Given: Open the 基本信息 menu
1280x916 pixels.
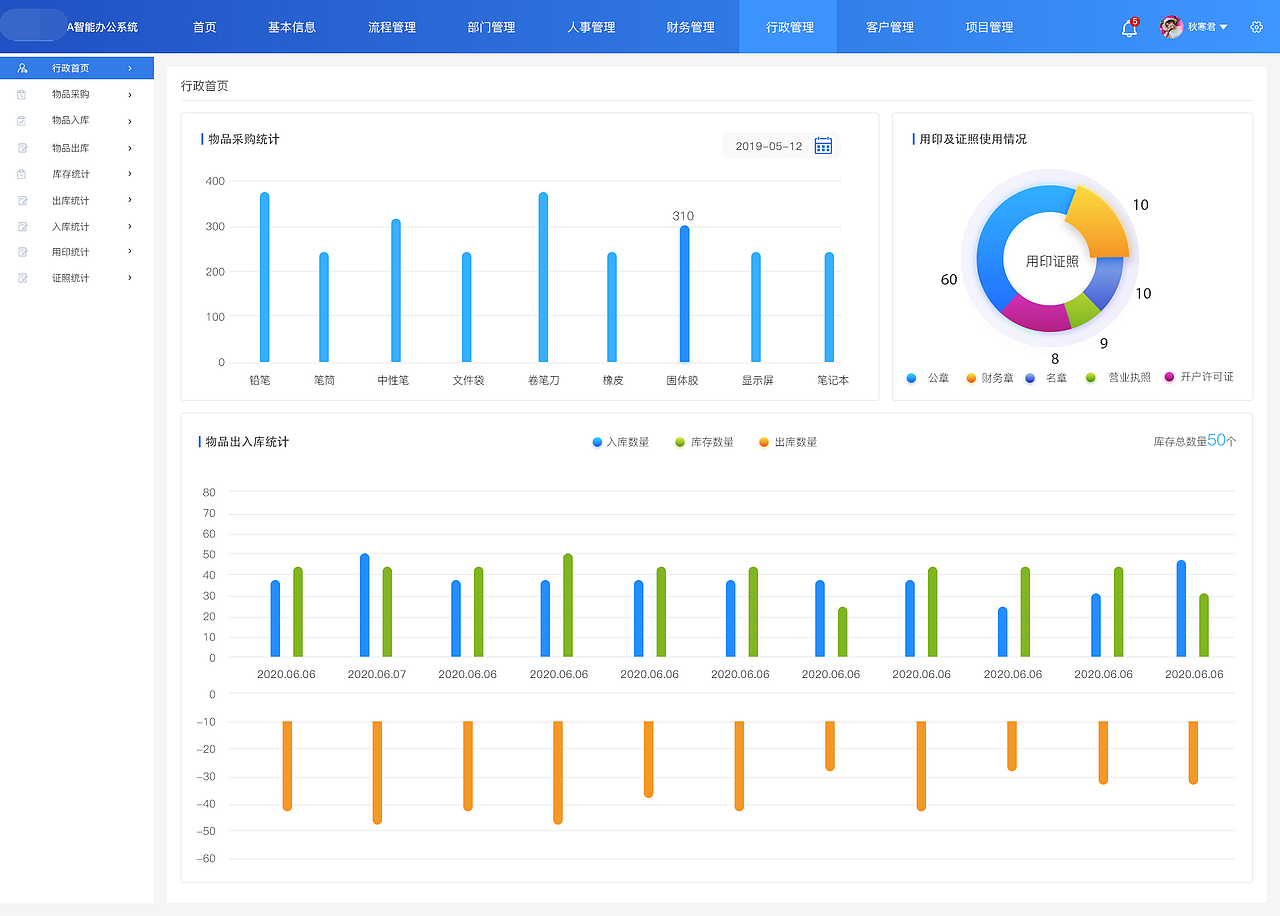Looking at the screenshot, I should (x=292, y=27).
